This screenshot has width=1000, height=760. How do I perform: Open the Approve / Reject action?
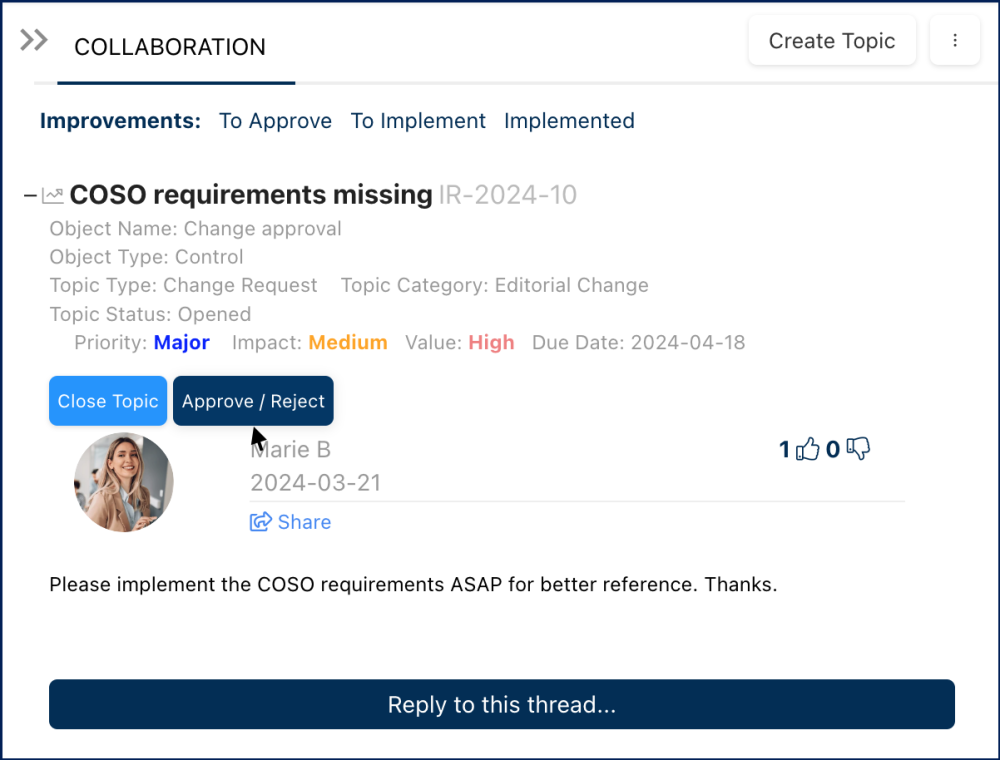click(253, 401)
